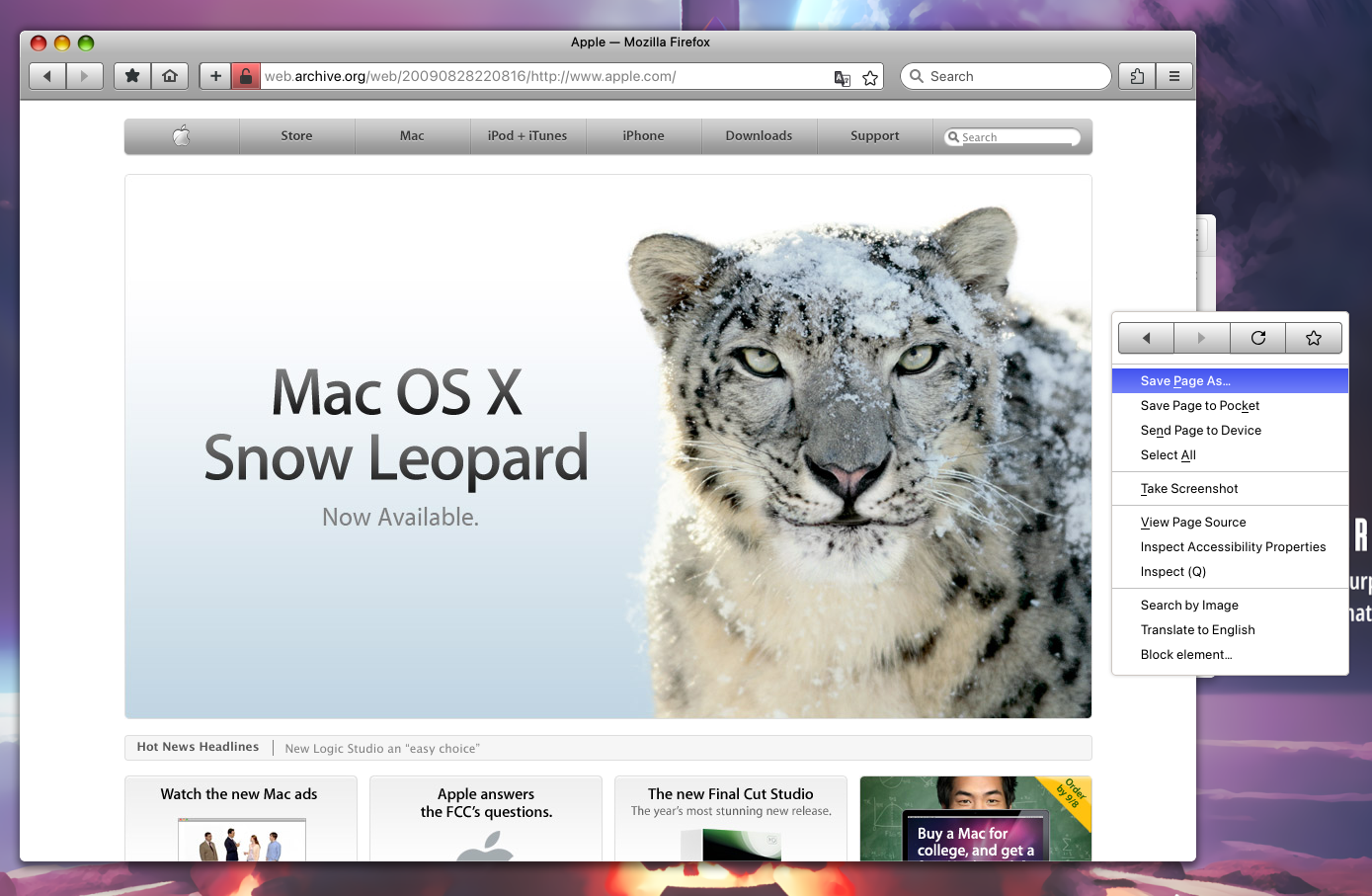Open bookmarks with the star toolbar button

pyautogui.click(x=132, y=76)
